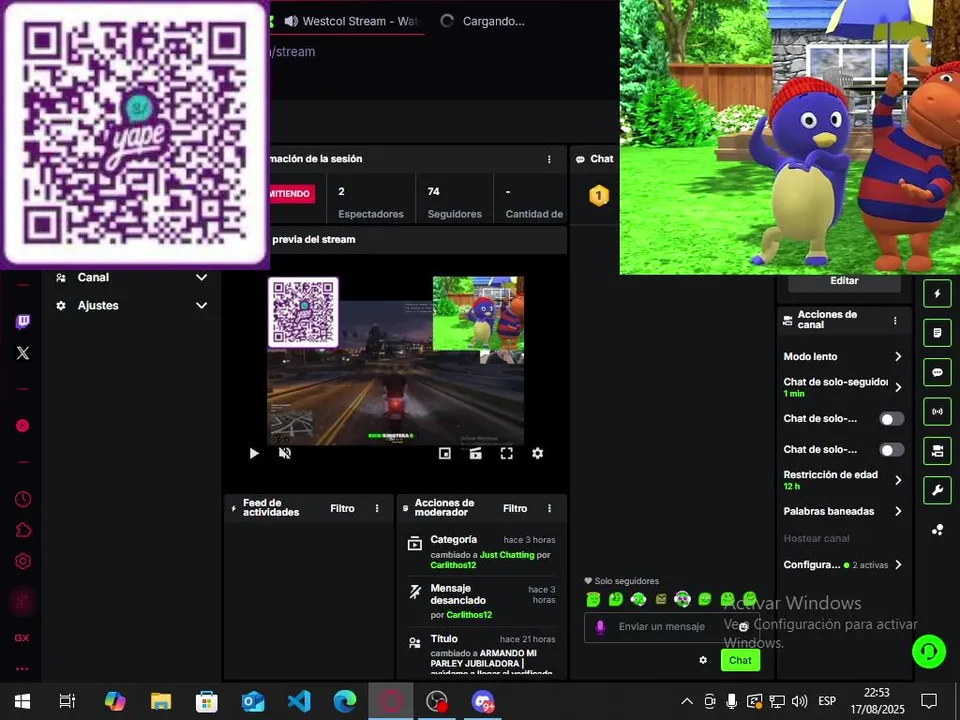
Task: Unmute the stream preview audio
Action: click(x=285, y=453)
